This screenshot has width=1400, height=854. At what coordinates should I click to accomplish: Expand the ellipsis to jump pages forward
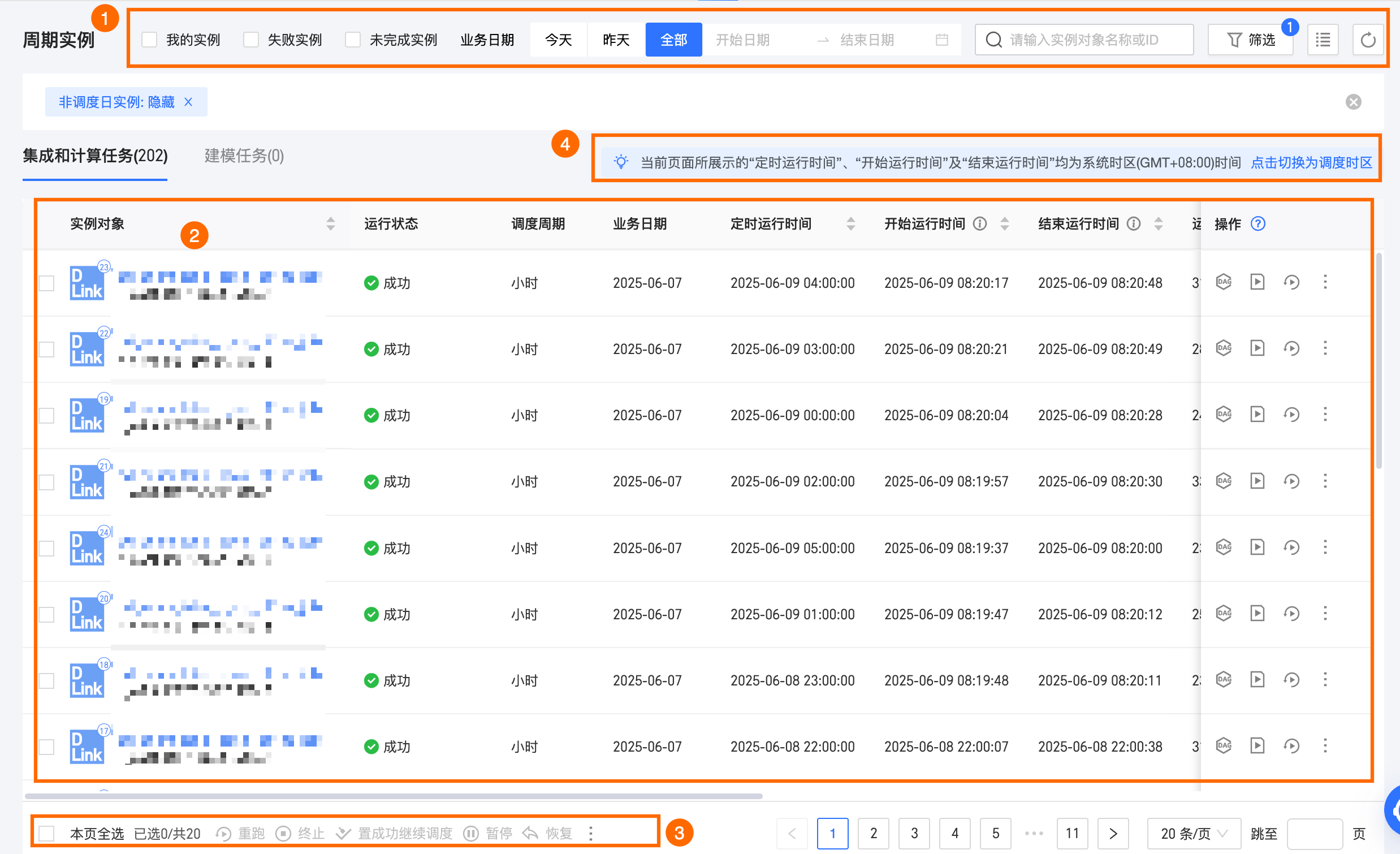coord(1034,834)
